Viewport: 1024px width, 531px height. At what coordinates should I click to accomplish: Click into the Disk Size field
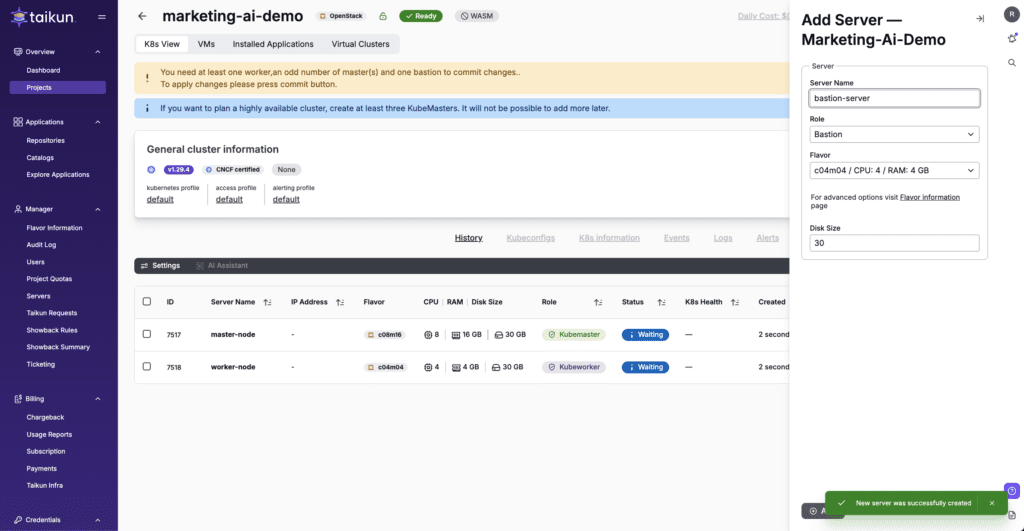[x=894, y=243]
